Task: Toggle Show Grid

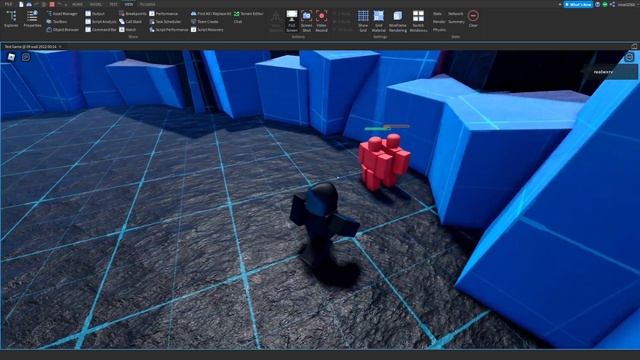Action: point(363,21)
